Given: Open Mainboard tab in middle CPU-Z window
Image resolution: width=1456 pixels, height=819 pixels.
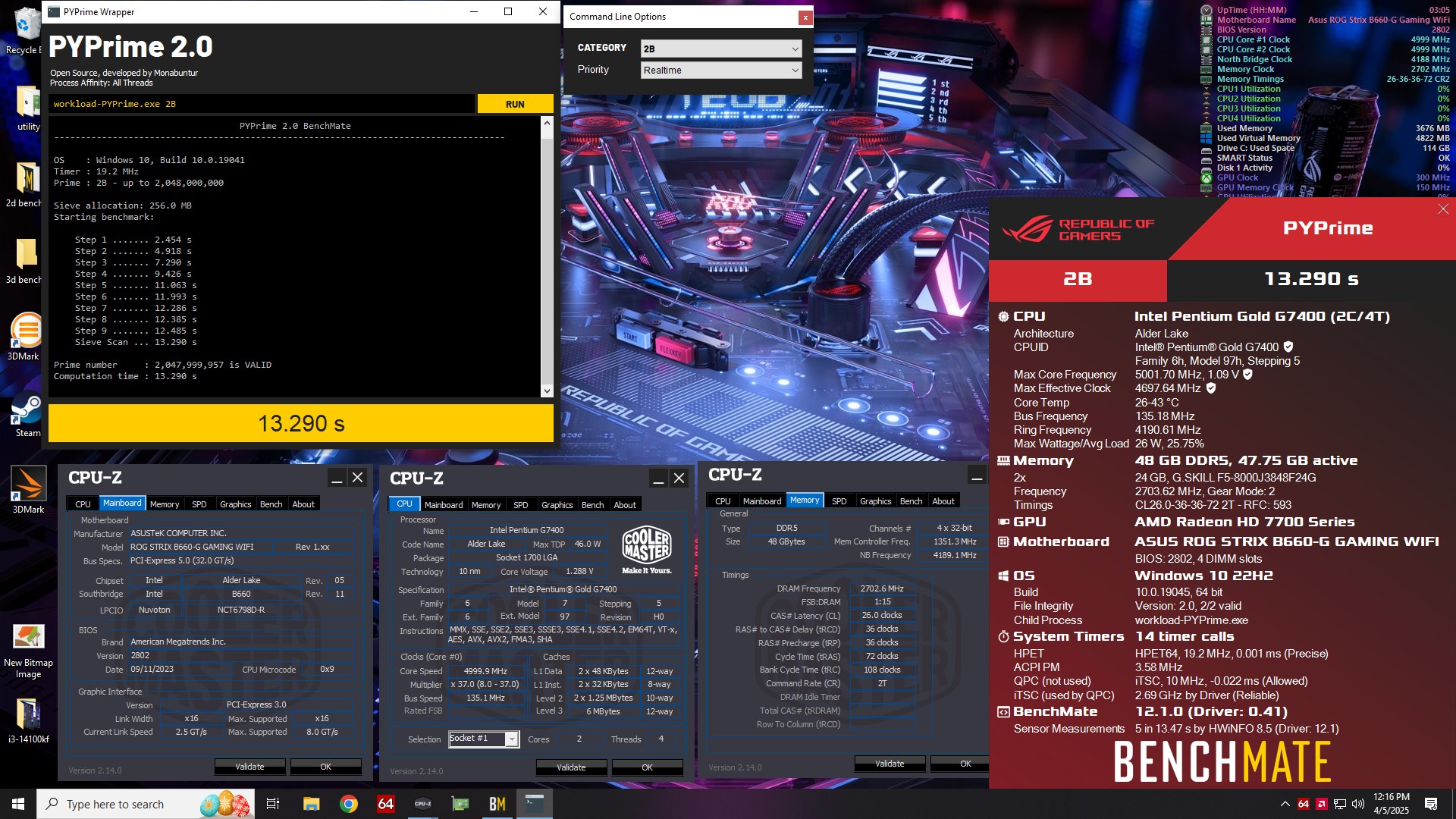Looking at the screenshot, I should tap(444, 505).
